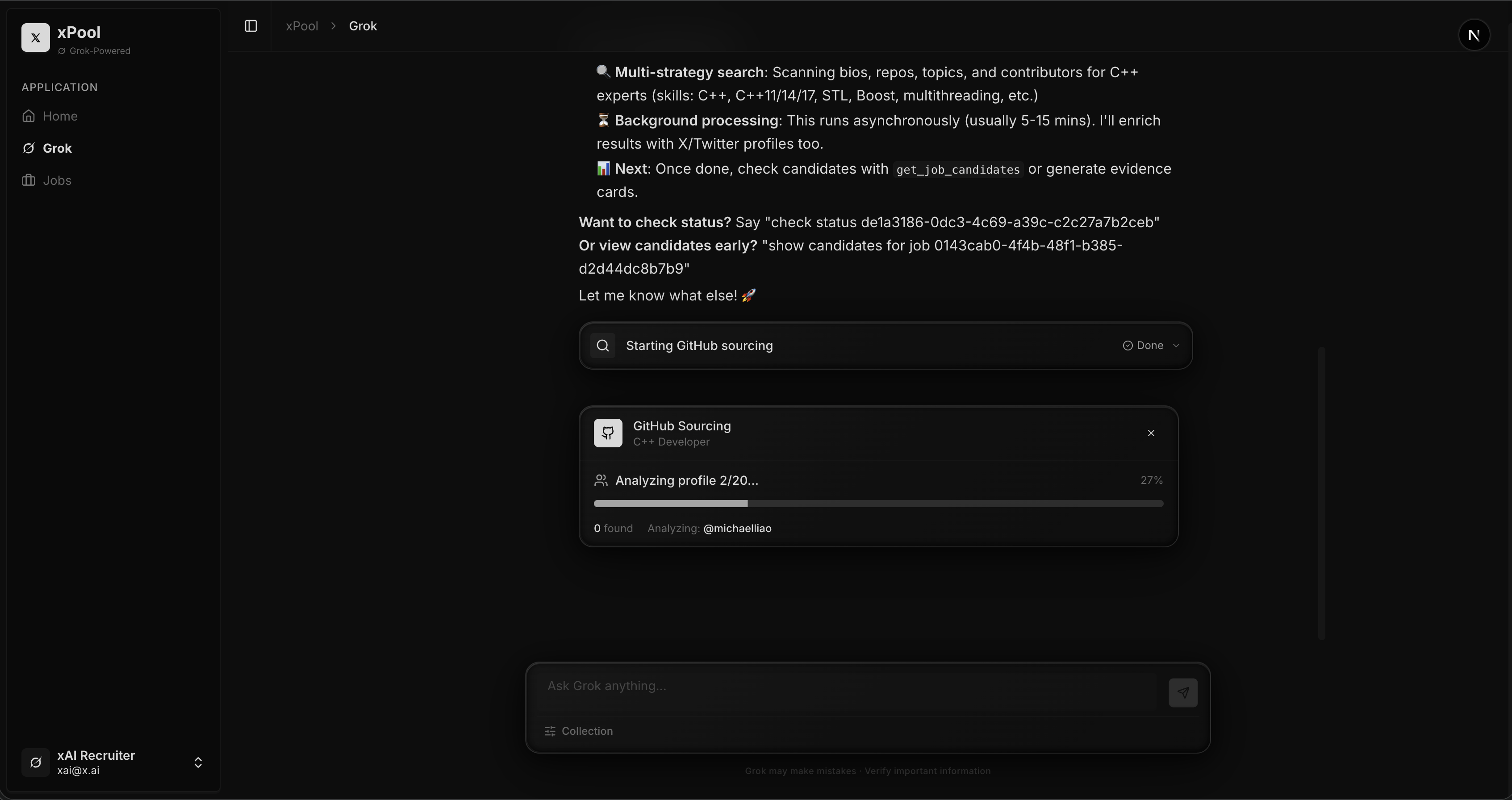Click the xAI Recruiter avatar icon

(35, 762)
